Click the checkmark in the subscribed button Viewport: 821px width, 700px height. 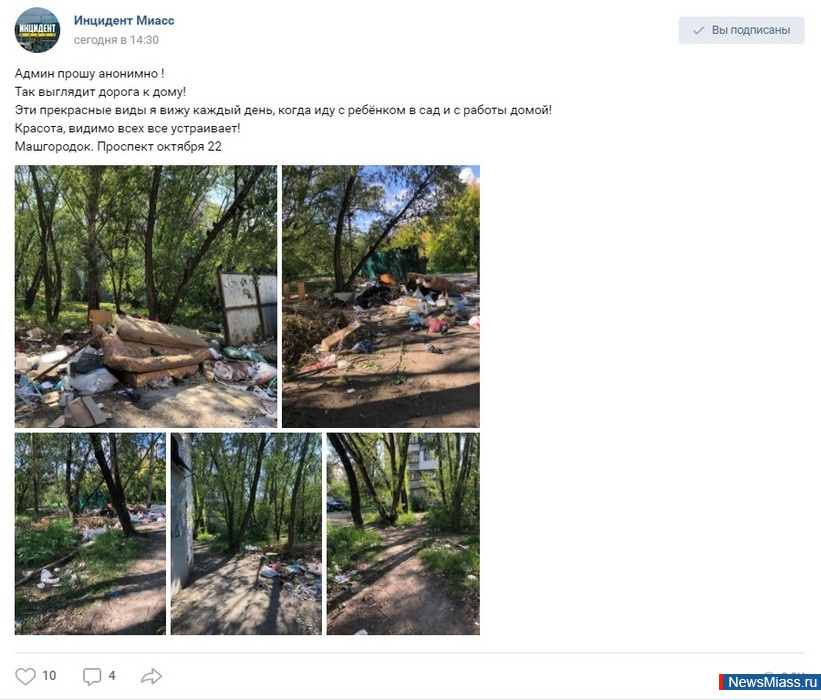tap(698, 31)
